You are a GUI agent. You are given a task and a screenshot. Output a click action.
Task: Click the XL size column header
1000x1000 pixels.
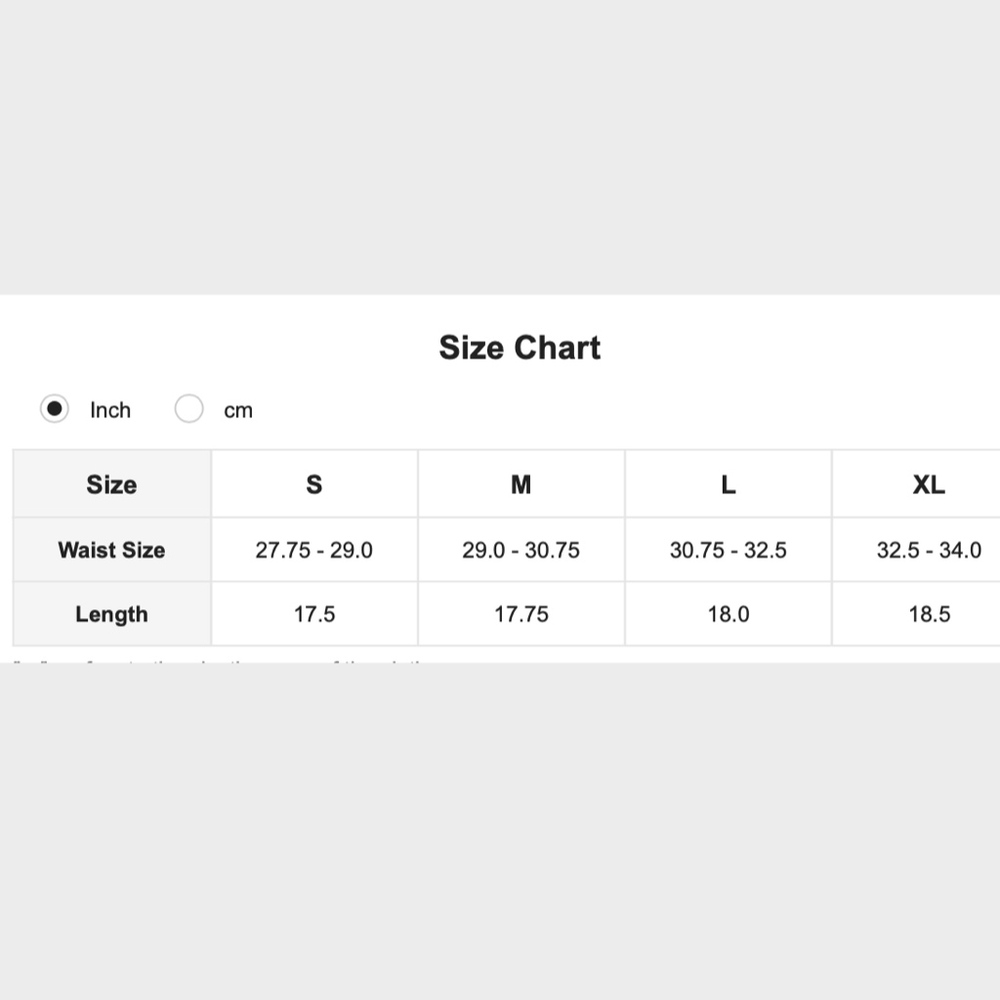(x=929, y=484)
